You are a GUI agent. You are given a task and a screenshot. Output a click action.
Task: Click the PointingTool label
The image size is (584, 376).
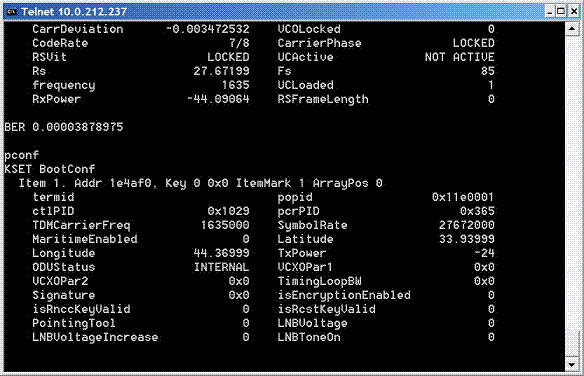(x=74, y=324)
